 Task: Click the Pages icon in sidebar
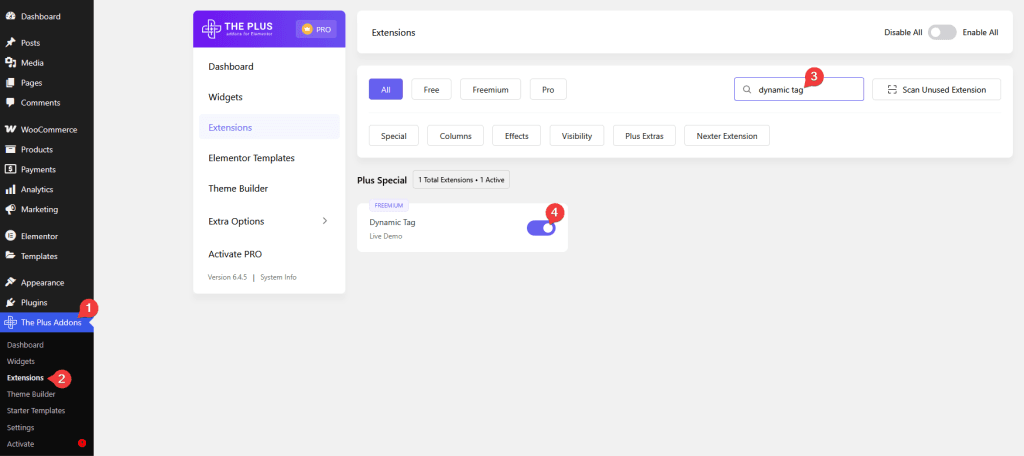click(x=10, y=83)
